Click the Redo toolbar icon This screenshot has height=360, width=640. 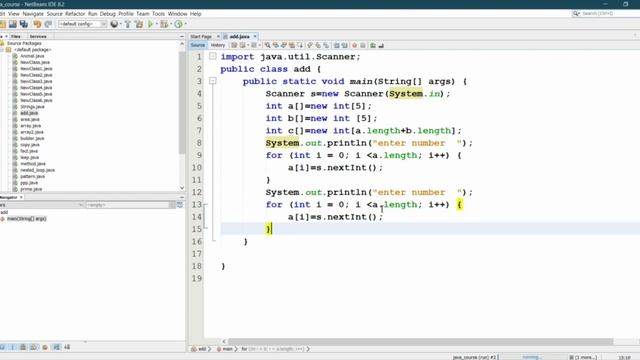(x=48, y=24)
